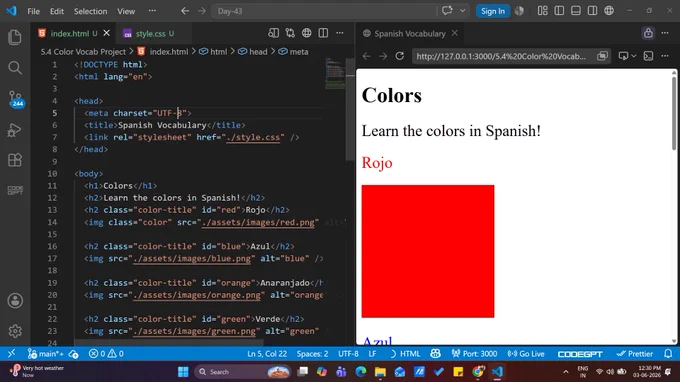Click the main branch in status bar

pos(45,354)
